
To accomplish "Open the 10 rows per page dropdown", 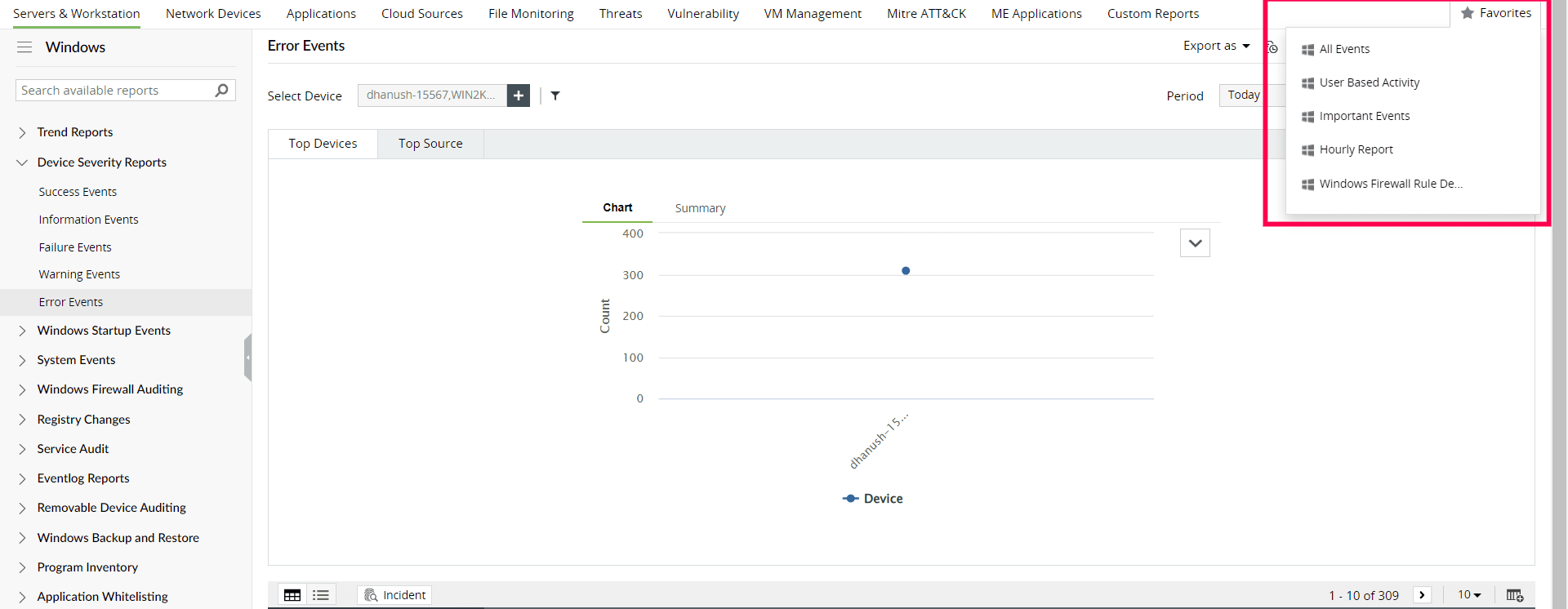I will pyautogui.click(x=1469, y=595).
